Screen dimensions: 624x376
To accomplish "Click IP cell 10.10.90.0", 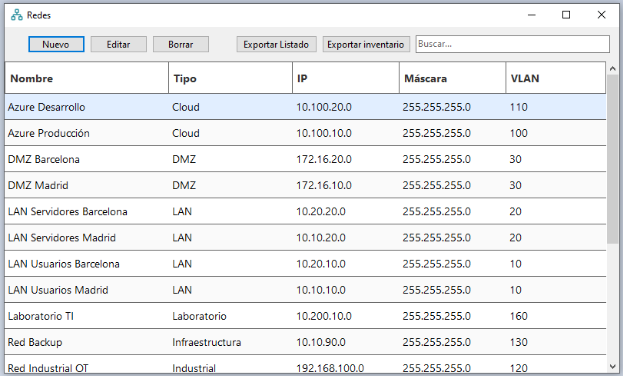I will (321, 342).
